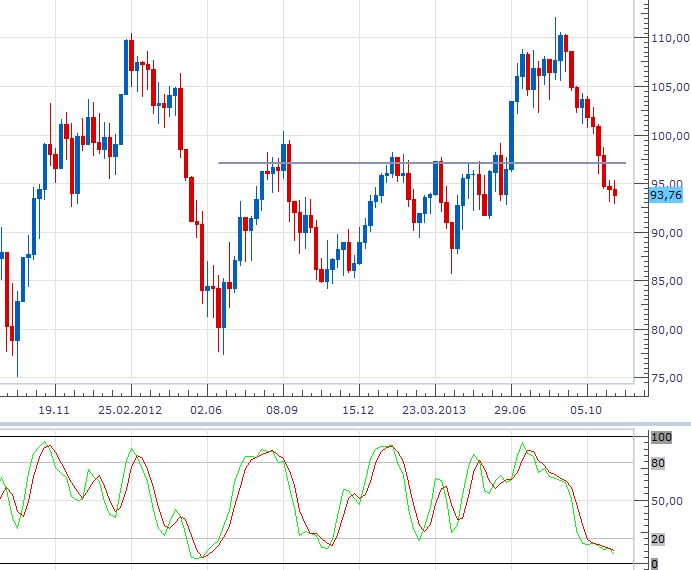The height and width of the screenshot is (570, 691).
Task: Click the 85,00 price axis label
Action: (667, 281)
